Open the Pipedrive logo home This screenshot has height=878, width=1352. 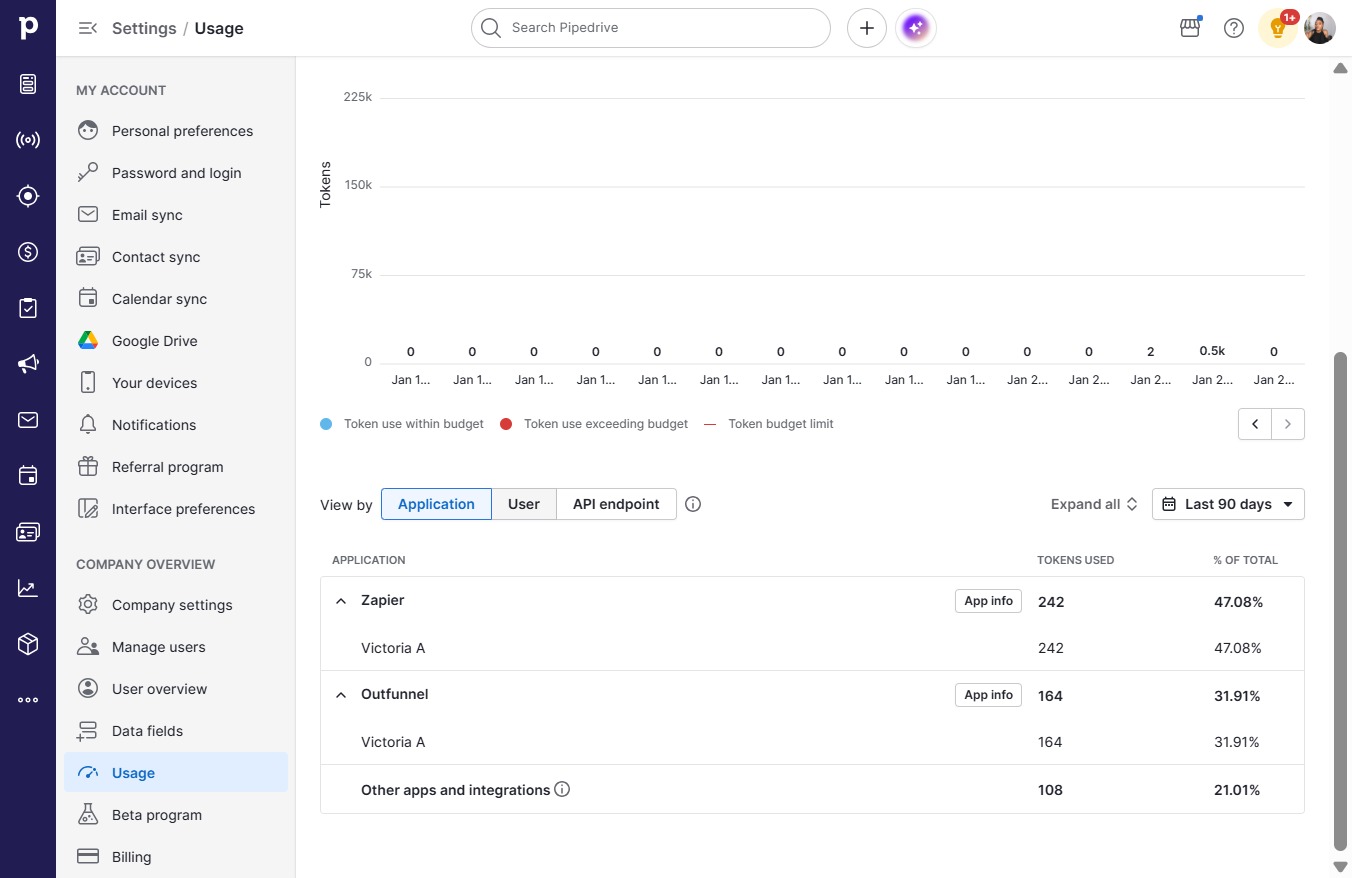28,28
